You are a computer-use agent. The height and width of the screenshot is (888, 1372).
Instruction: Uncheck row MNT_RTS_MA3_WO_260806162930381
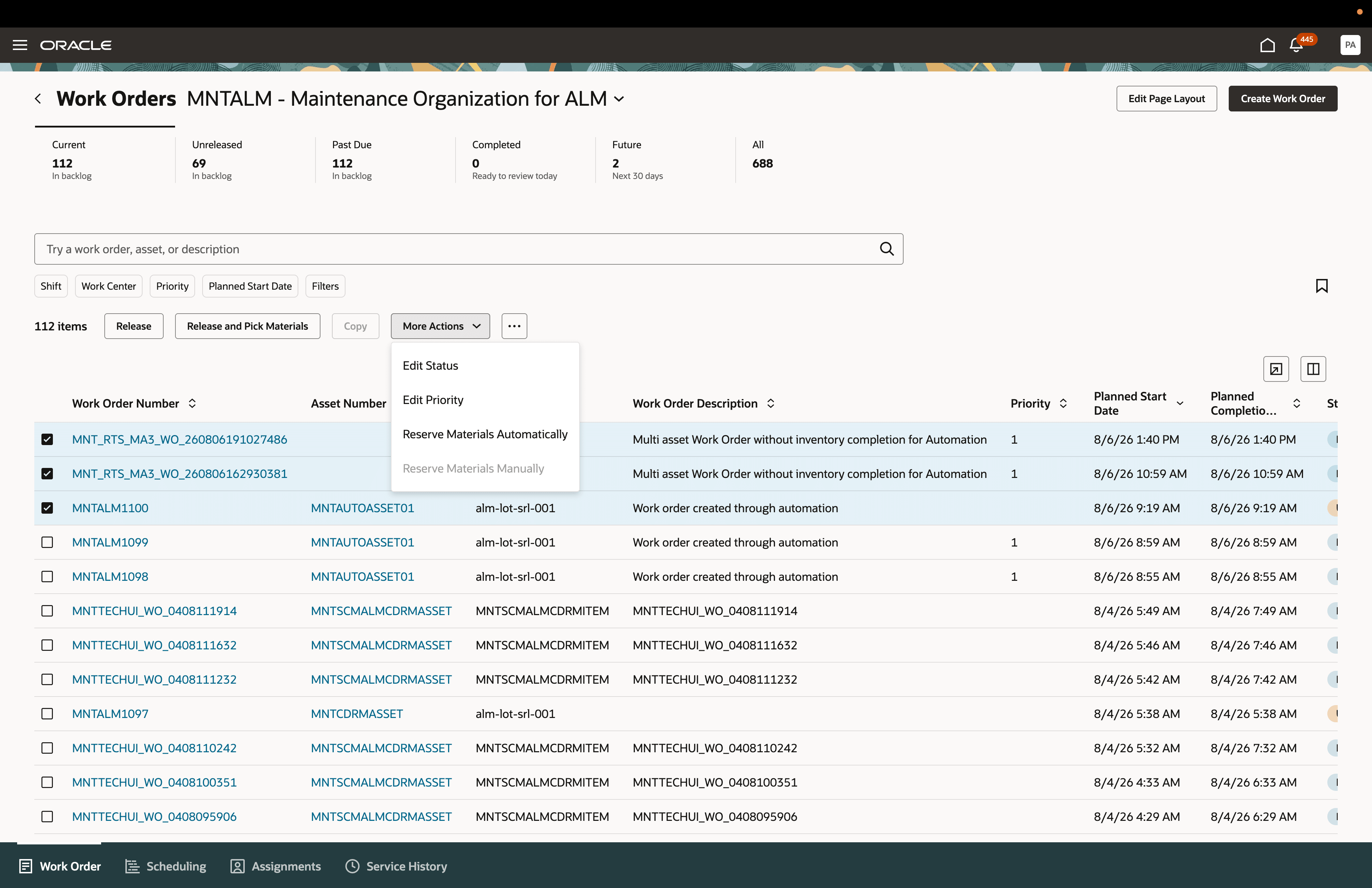click(x=47, y=474)
